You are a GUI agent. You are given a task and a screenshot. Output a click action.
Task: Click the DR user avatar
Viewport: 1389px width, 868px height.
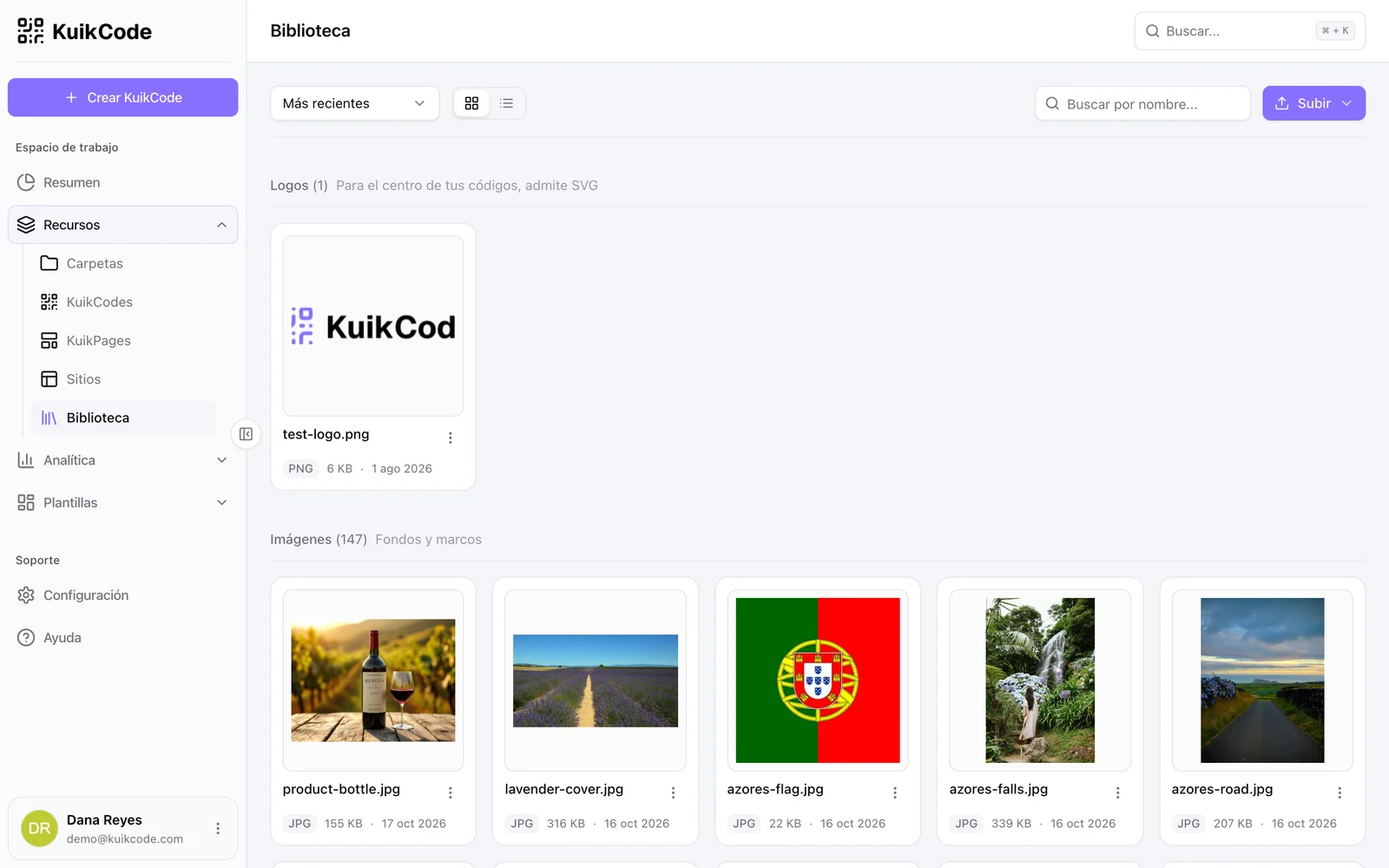[x=39, y=829]
